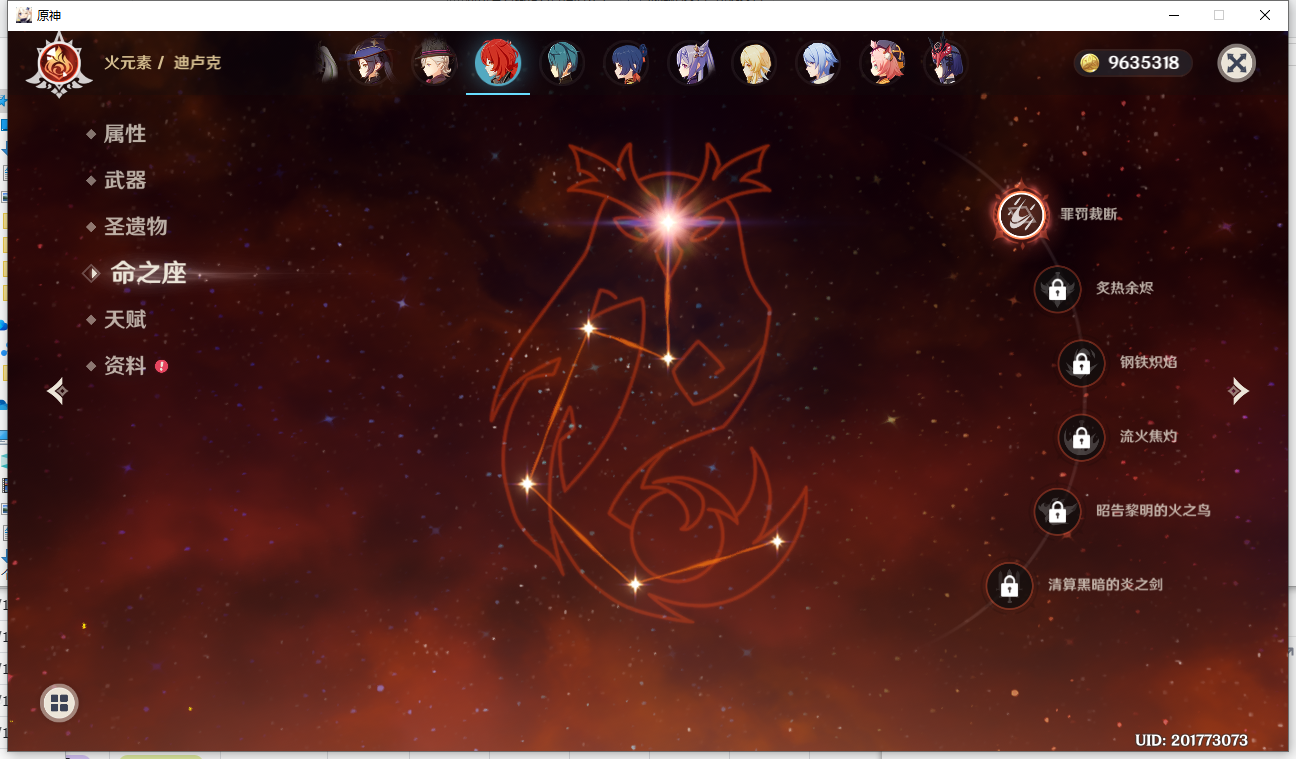Viewport: 1296px width, 759px height.
Task: Click the lowest star in the constellation
Action: coord(634,583)
